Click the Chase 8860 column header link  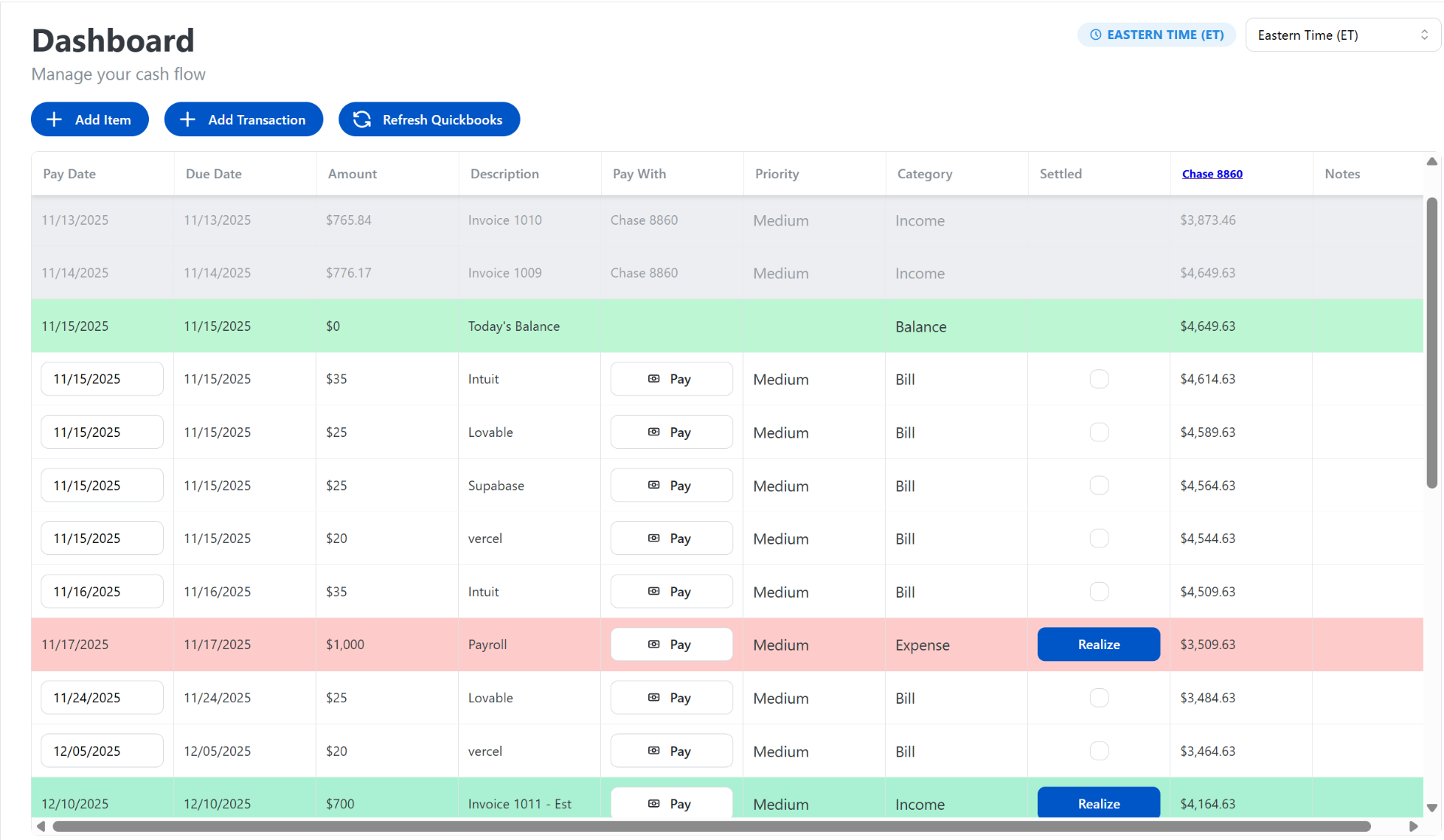tap(1212, 174)
